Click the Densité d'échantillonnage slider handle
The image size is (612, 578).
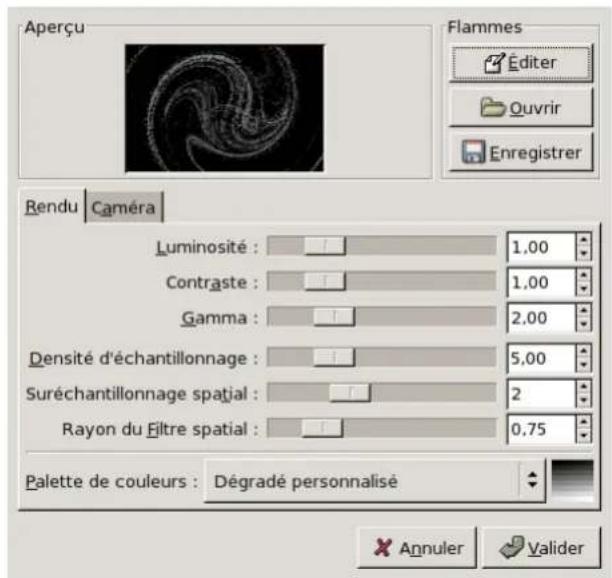click(x=334, y=357)
